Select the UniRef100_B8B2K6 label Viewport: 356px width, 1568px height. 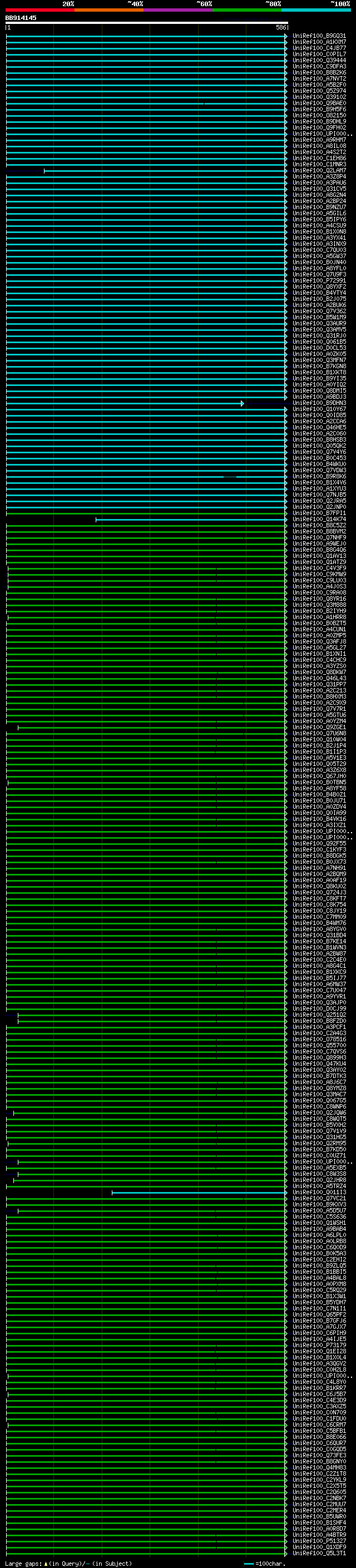(319, 72)
